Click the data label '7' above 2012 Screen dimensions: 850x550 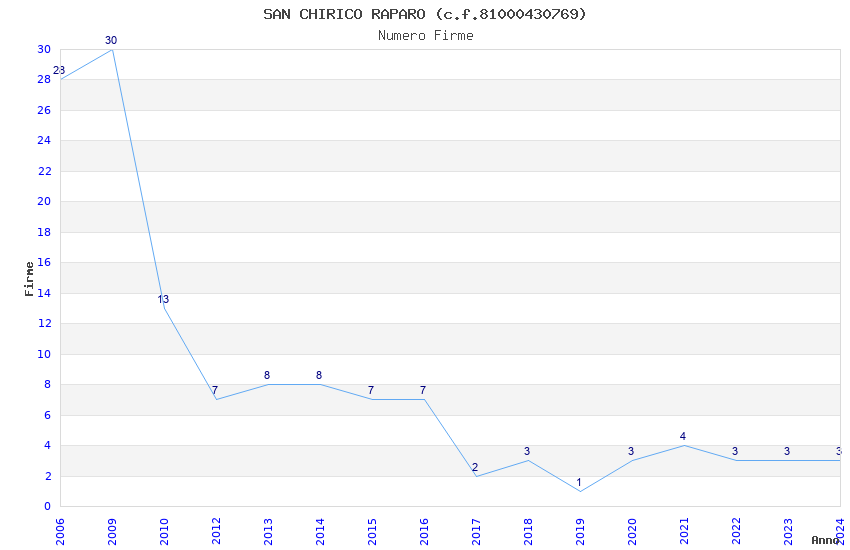pyautogui.click(x=215, y=390)
